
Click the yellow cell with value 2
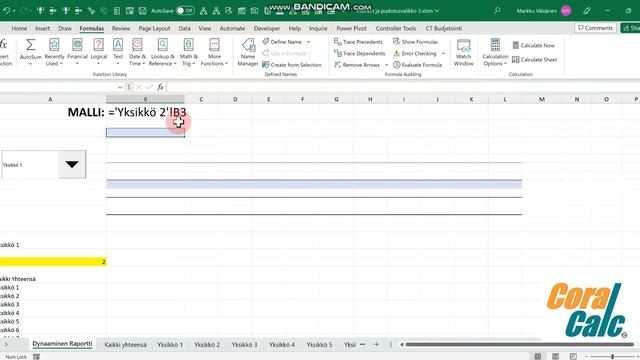click(x=53, y=262)
